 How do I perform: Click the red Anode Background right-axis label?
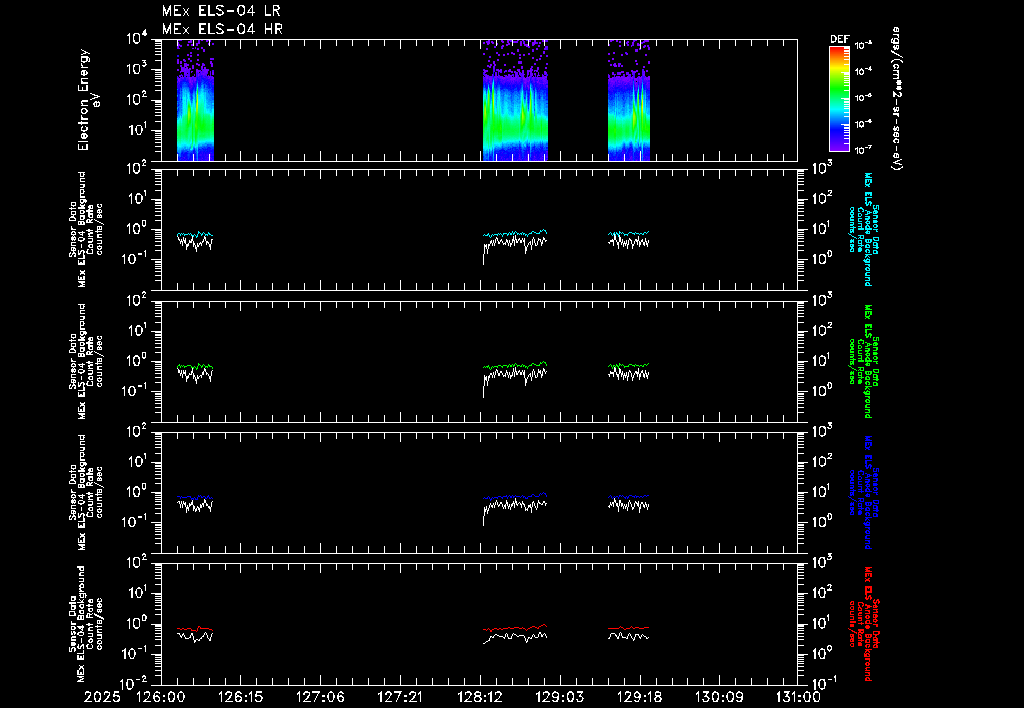tap(864, 624)
